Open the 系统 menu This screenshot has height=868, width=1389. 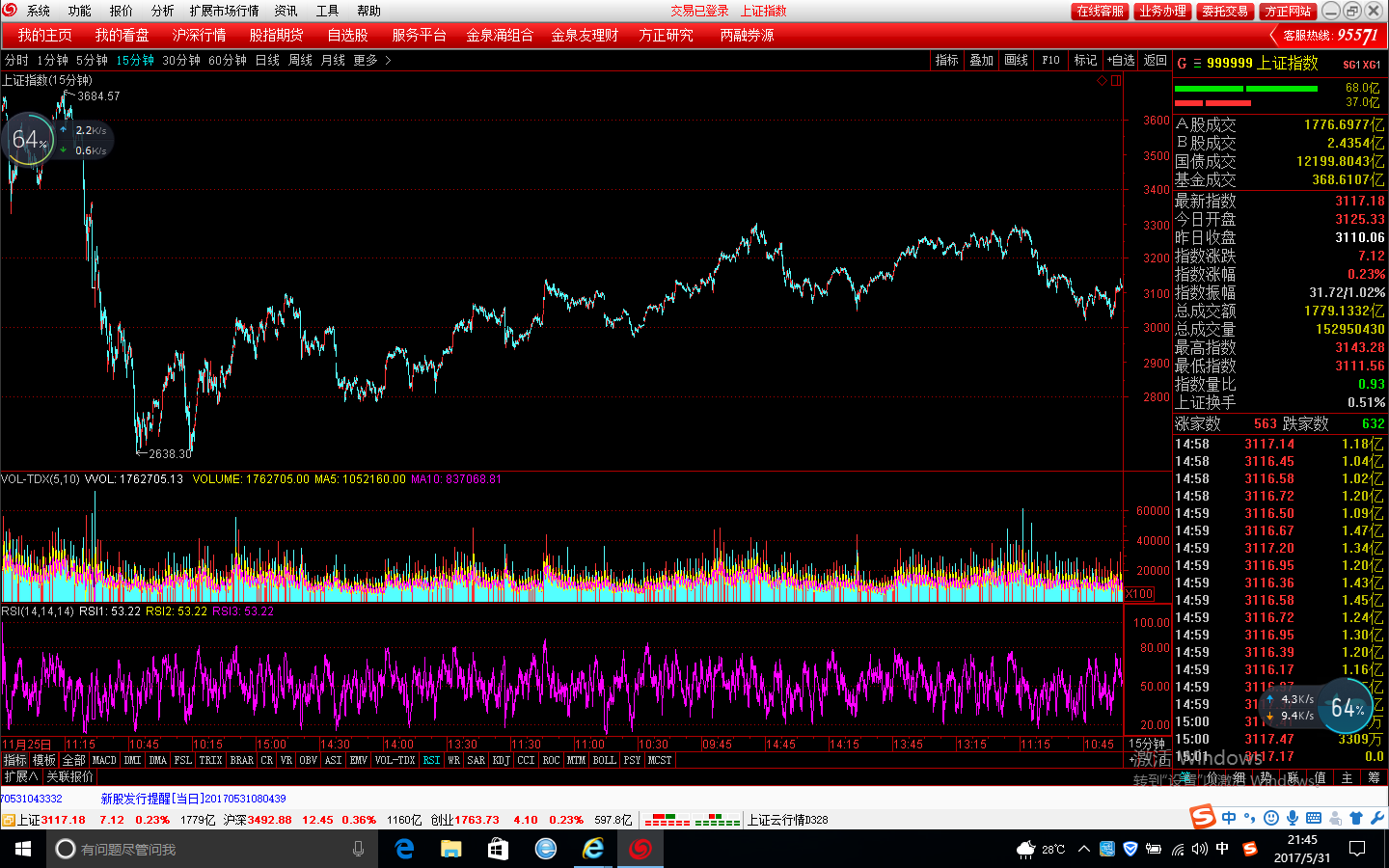pos(39,11)
